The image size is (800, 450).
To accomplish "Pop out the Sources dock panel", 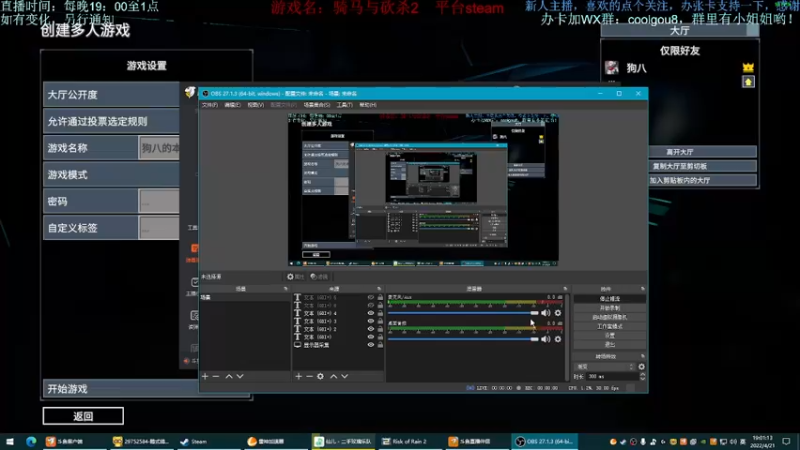I will point(379,289).
